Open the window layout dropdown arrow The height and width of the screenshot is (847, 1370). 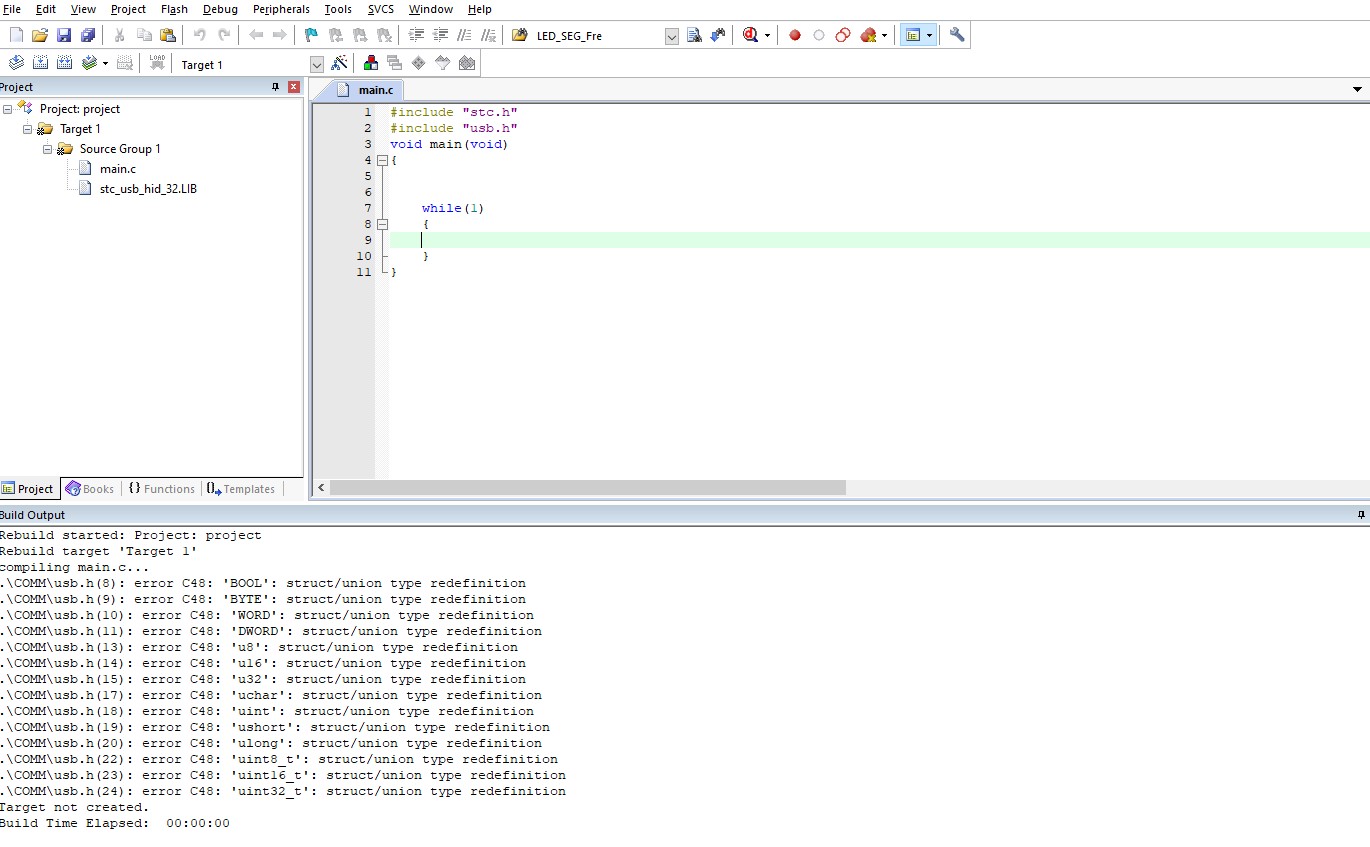coord(930,36)
